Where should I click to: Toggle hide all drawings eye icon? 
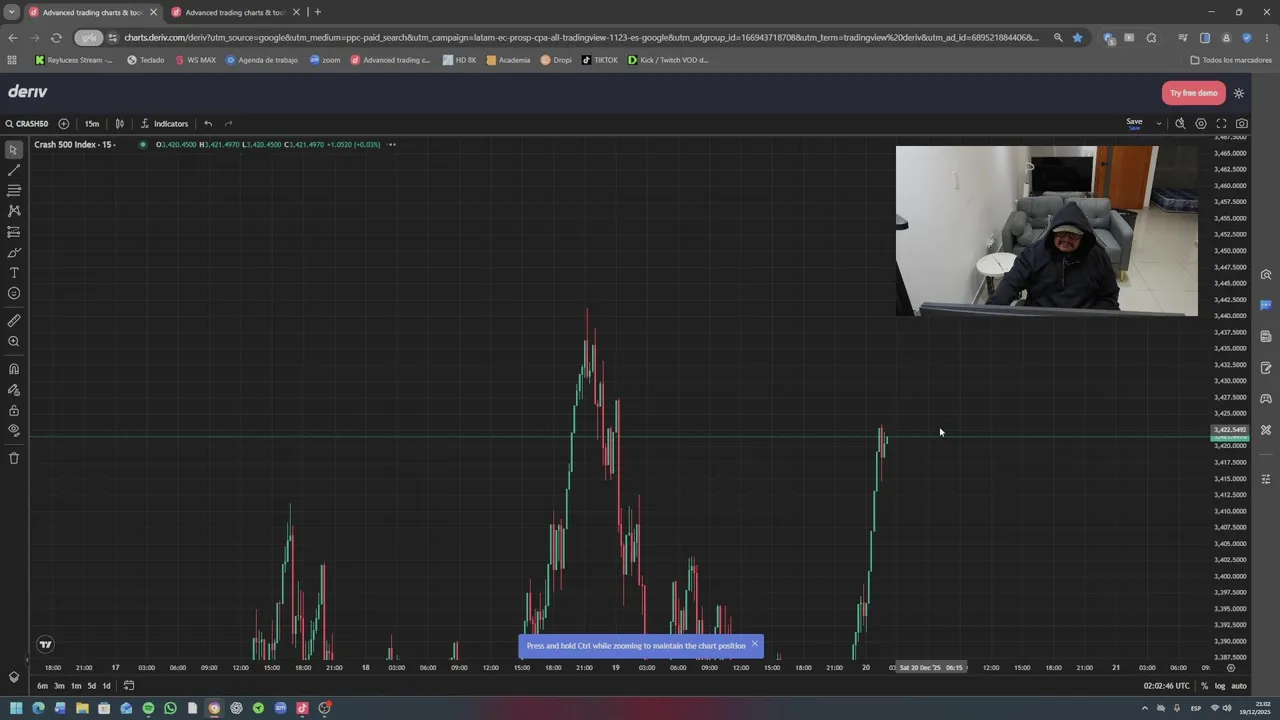tap(14, 431)
